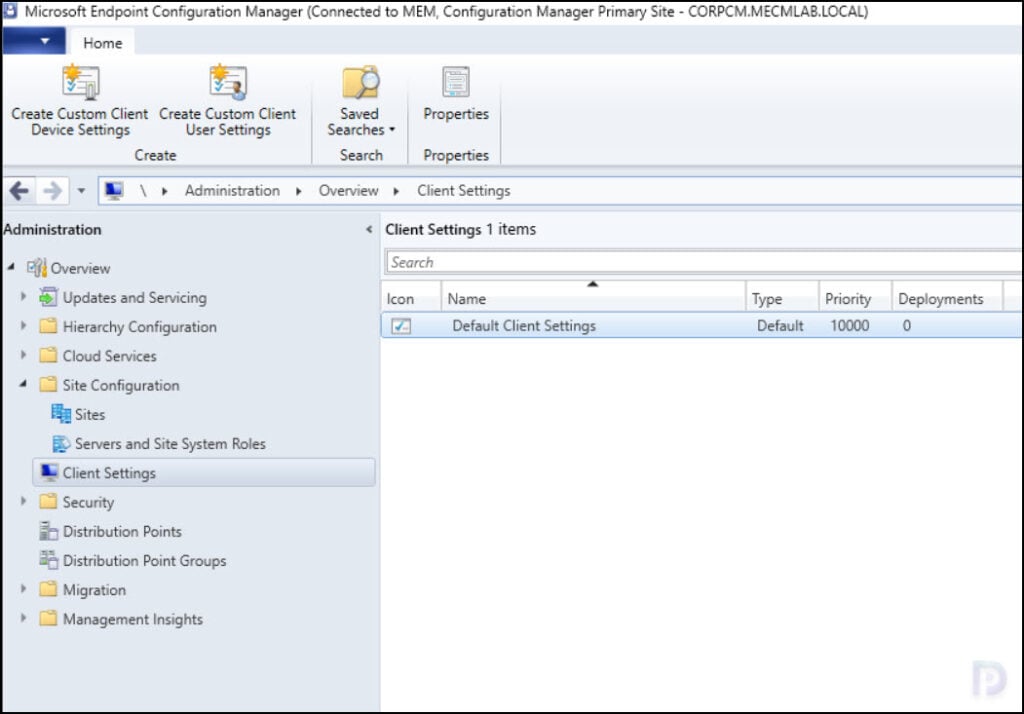Select Management Insights tree item
1024x714 pixels.
pos(133,619)
